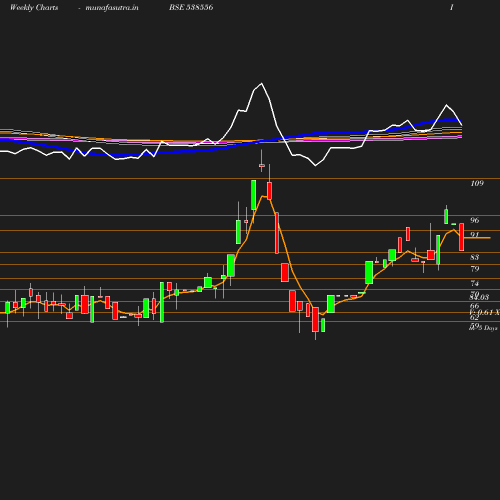This screenshot has width=500, height=500.
Task: Select the 79 price level label
Action: (475, 269)
